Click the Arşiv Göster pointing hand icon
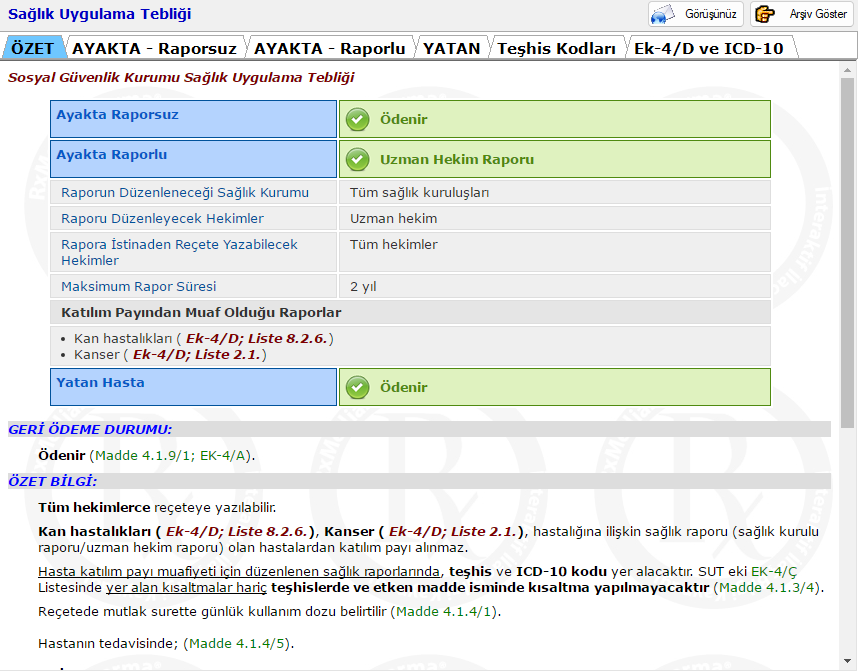Image resolution: width=858 pixels, height=671 pixels. point(764,14)
